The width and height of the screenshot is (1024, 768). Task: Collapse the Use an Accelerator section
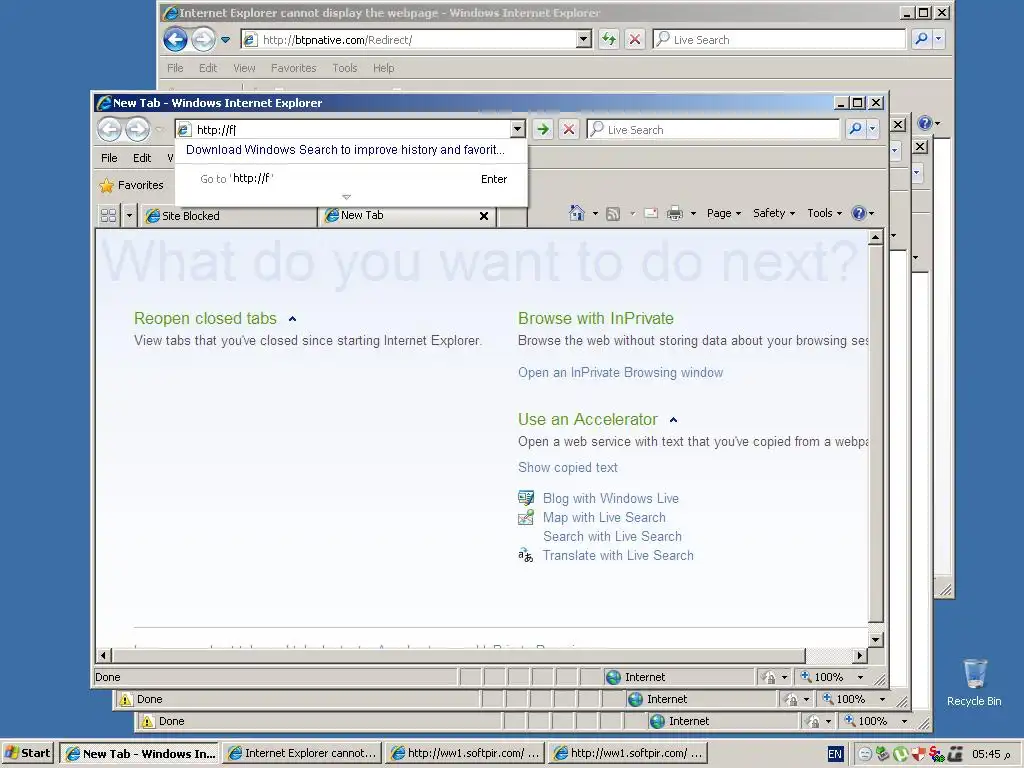(x=673, y=420)
